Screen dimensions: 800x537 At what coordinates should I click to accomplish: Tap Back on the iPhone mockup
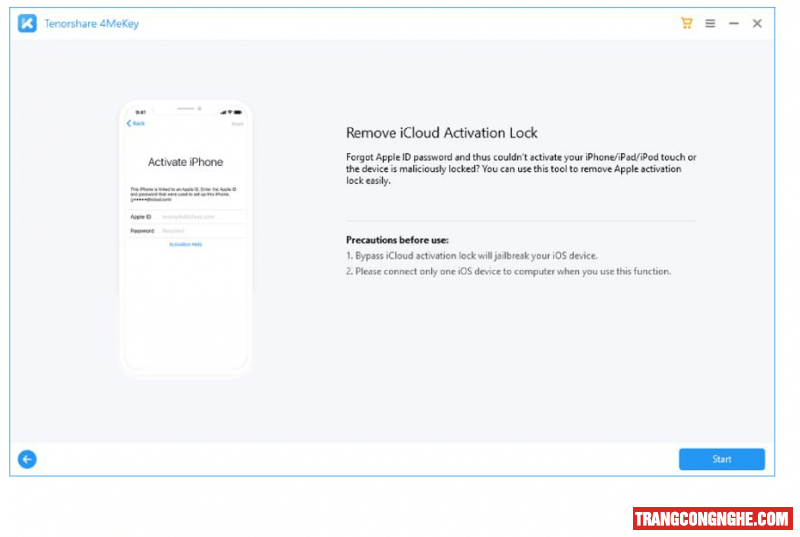click(x=136, y=123)
